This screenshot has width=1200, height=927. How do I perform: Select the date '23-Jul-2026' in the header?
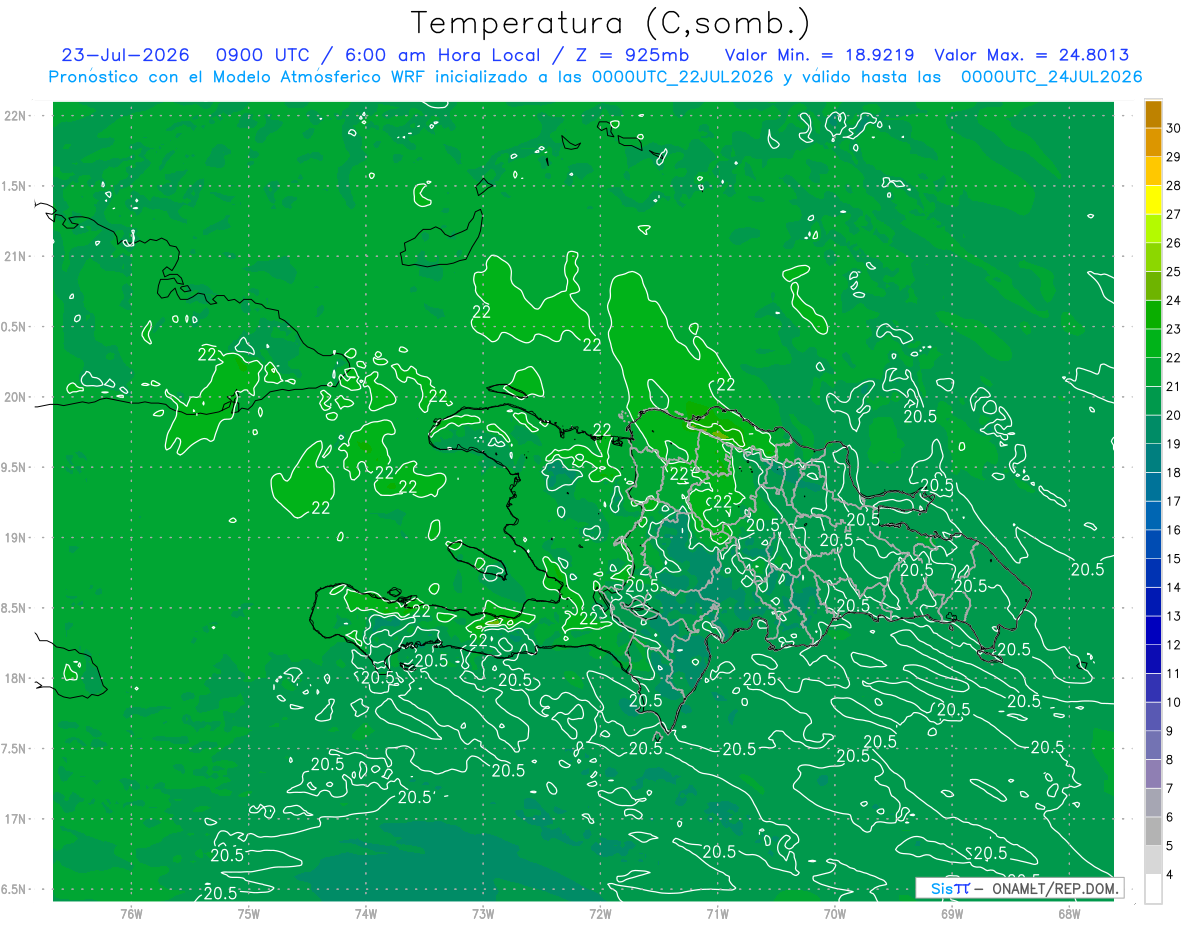click(x=125, y=55)
